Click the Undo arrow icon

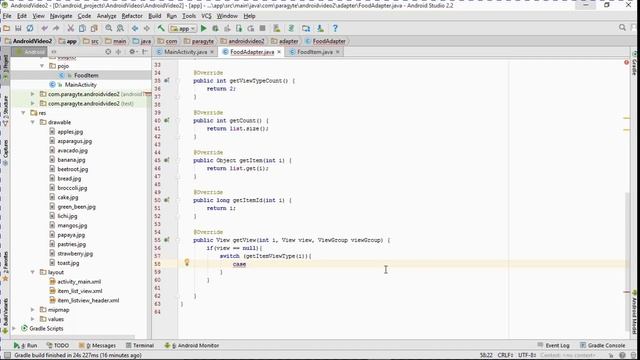click(x=44, y=28)
